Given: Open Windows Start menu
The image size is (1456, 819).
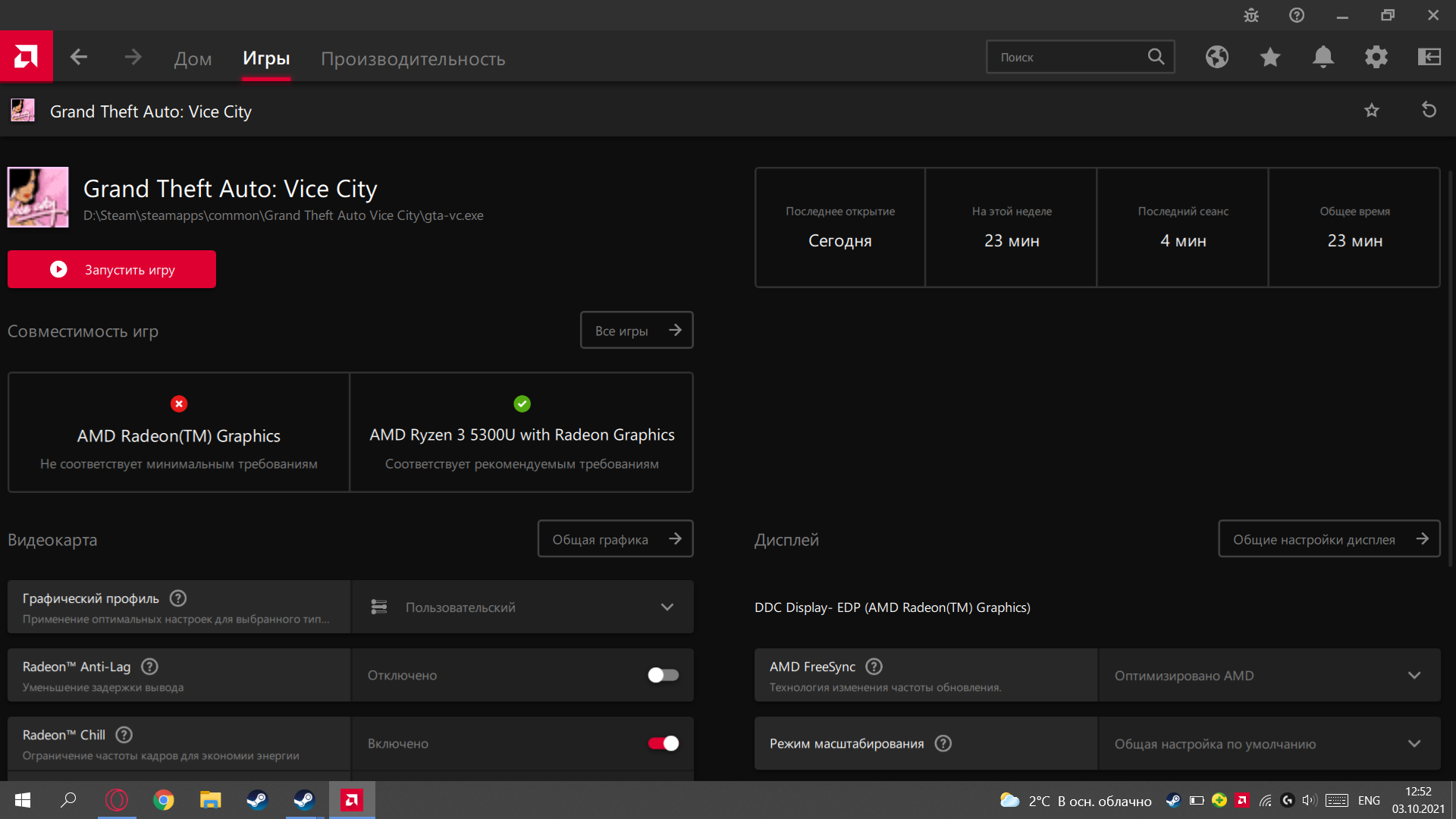Looking at the screenshot, I should (x=23, y=800).
